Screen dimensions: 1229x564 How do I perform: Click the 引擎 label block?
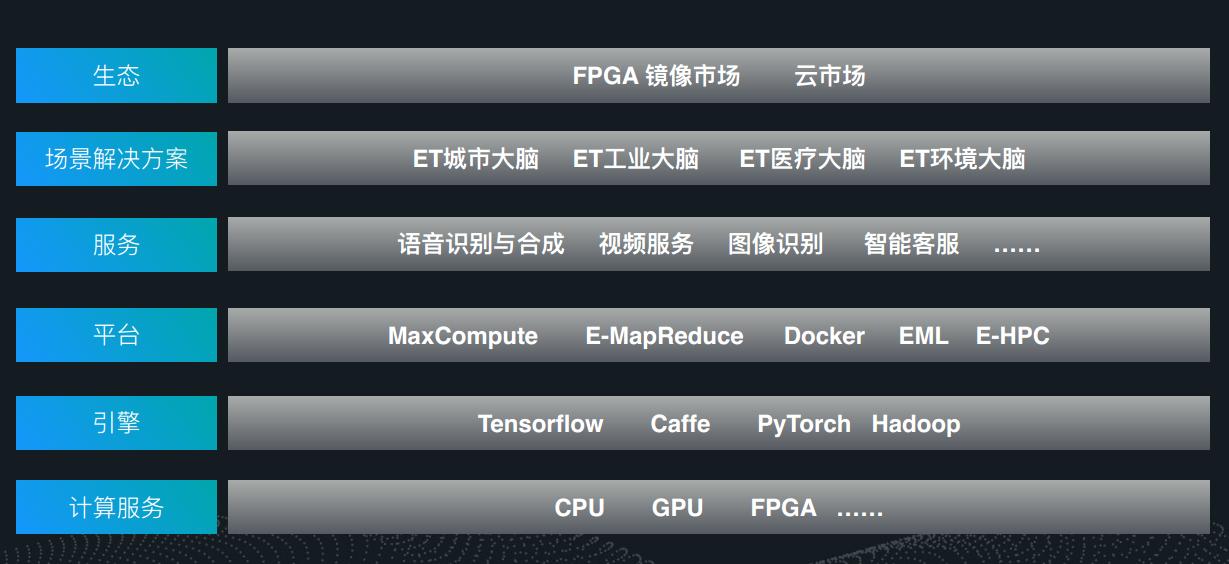pyautogui.click(x=116, y=423)
